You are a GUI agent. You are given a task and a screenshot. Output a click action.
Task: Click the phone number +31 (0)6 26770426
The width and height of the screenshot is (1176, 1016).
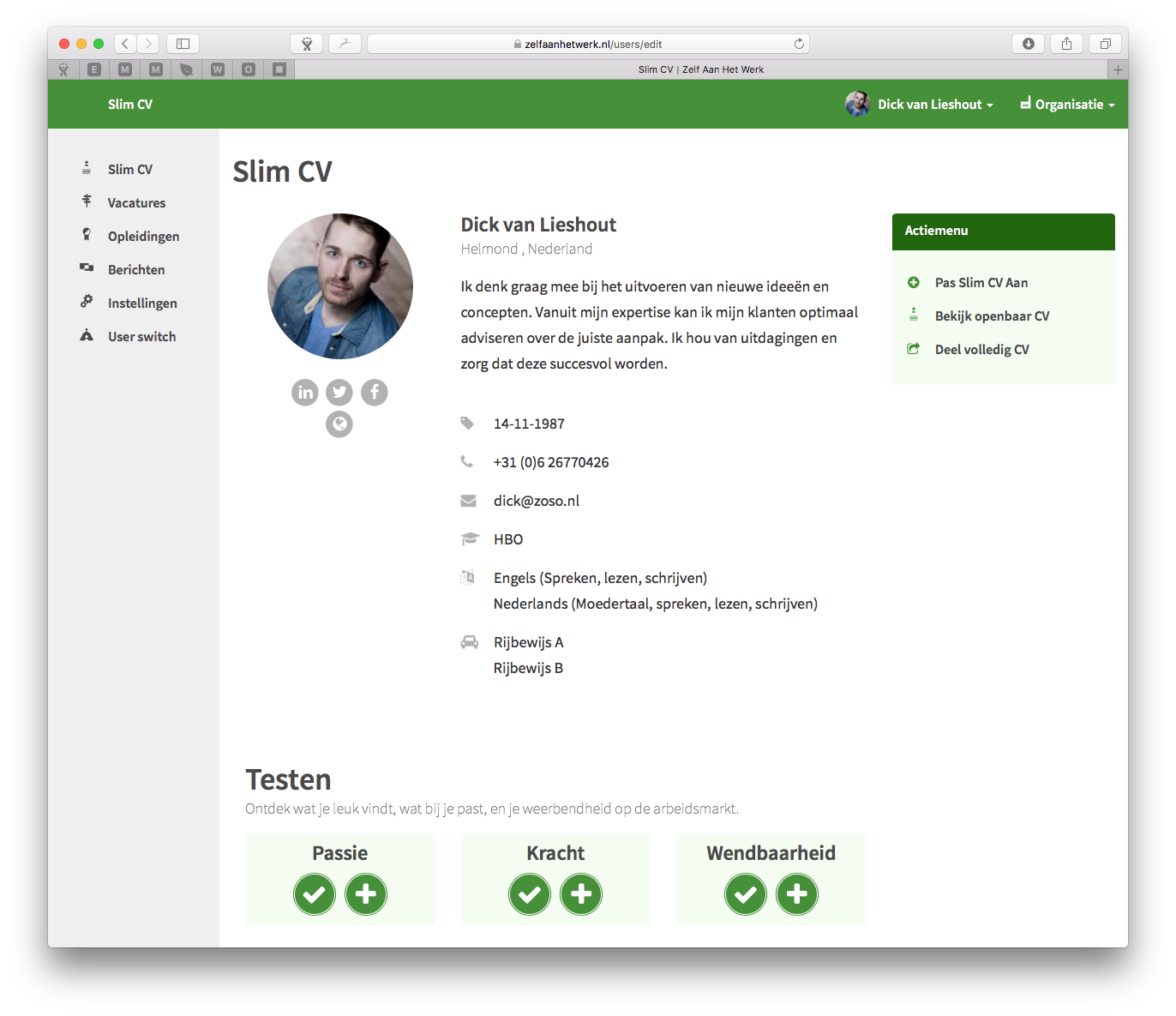coord(551,462)
